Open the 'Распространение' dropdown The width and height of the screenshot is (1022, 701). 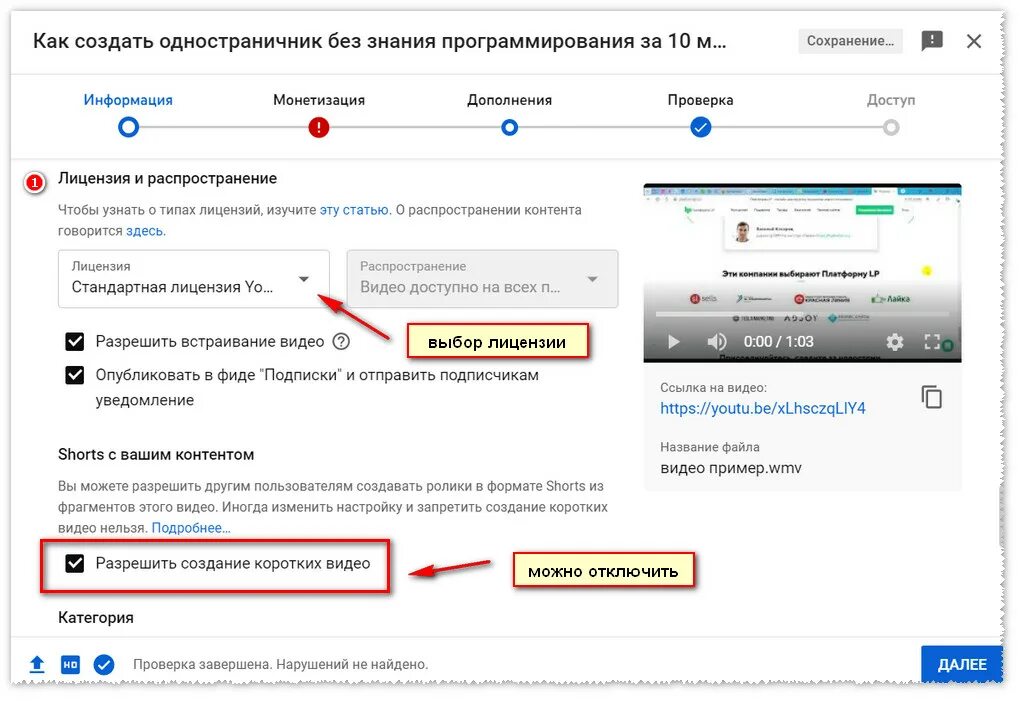point(482,279)
